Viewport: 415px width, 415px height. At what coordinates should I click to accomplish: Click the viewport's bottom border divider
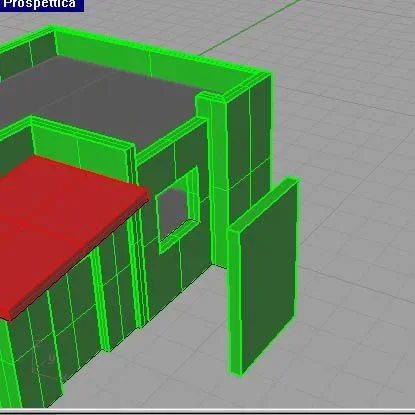[x=207, y=410]
